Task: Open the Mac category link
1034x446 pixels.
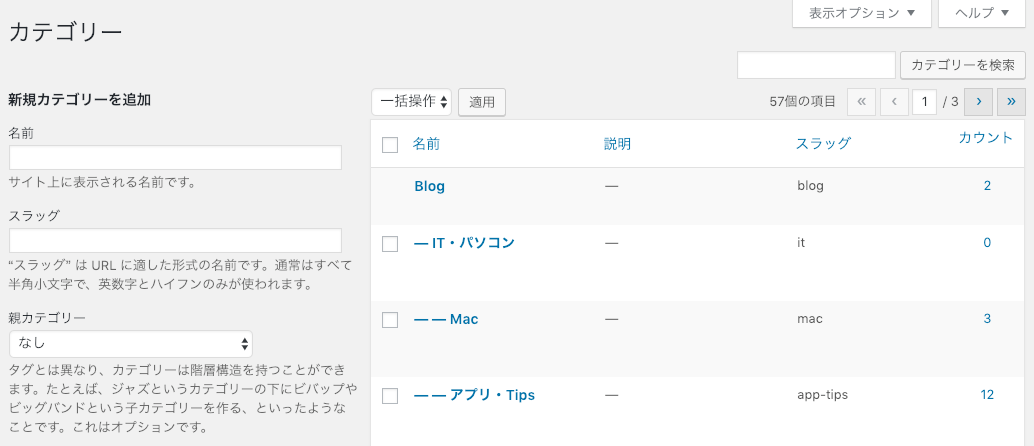Action: [x=446, y=319]
